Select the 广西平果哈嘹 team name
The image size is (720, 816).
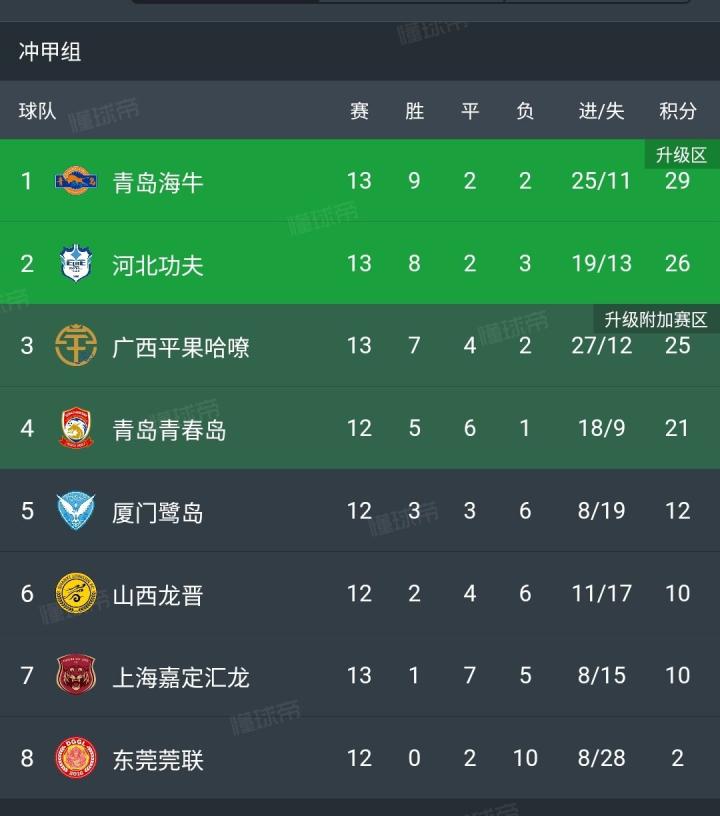pos(181,347)
